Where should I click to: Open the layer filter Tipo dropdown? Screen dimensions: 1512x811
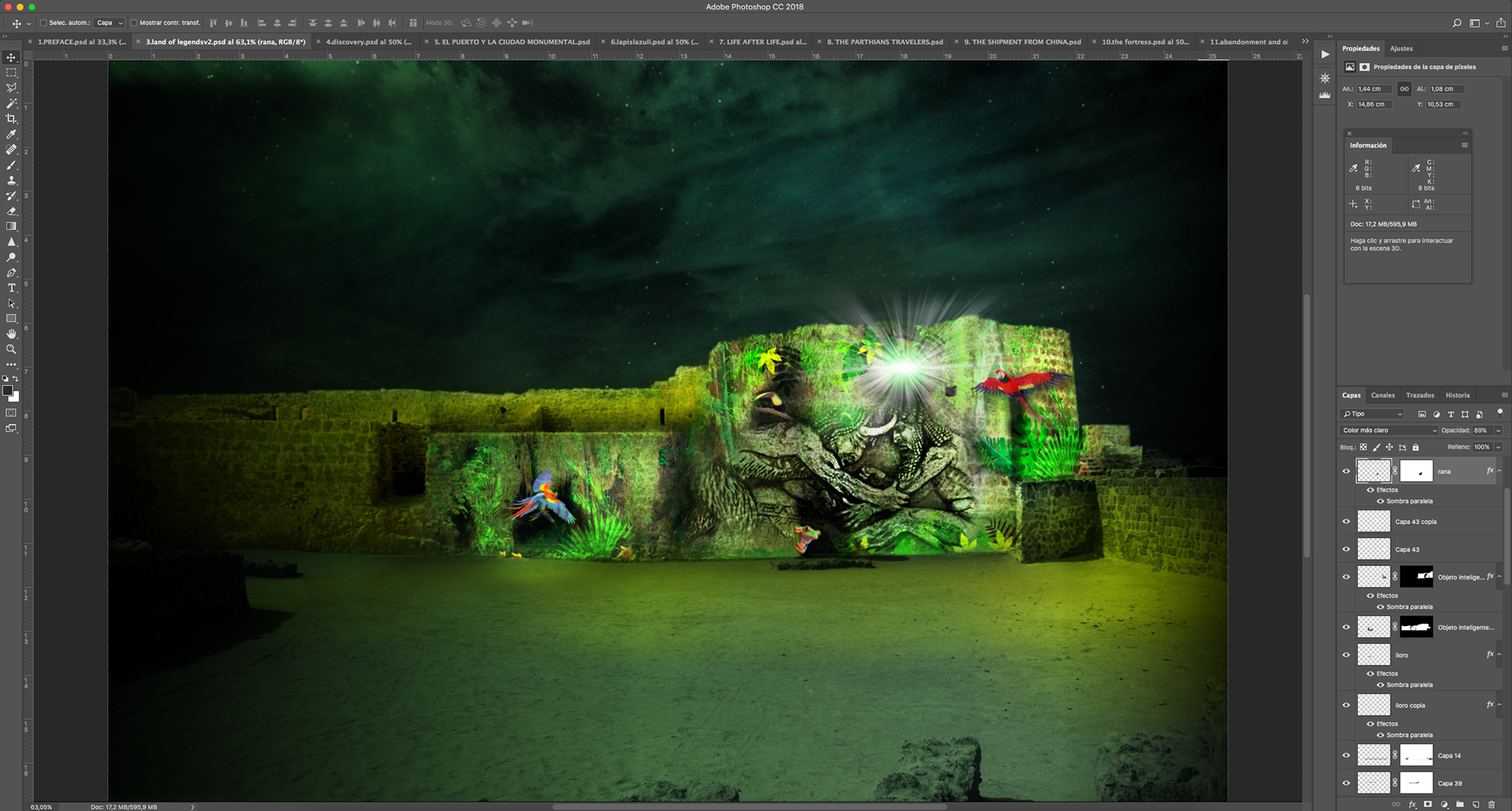click(x=1372, y=413)
